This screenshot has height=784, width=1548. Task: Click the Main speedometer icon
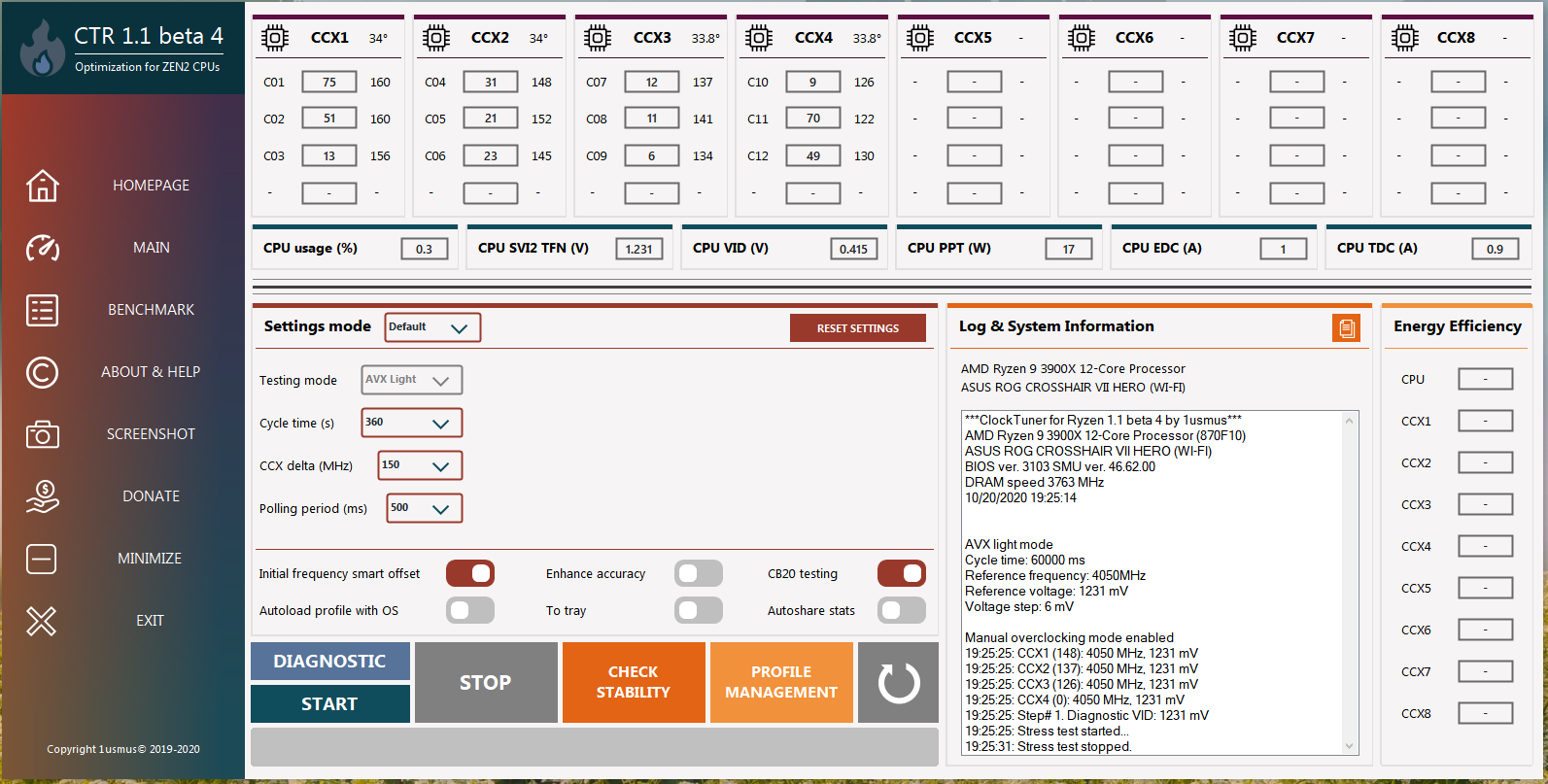click(x=42, y=248)
